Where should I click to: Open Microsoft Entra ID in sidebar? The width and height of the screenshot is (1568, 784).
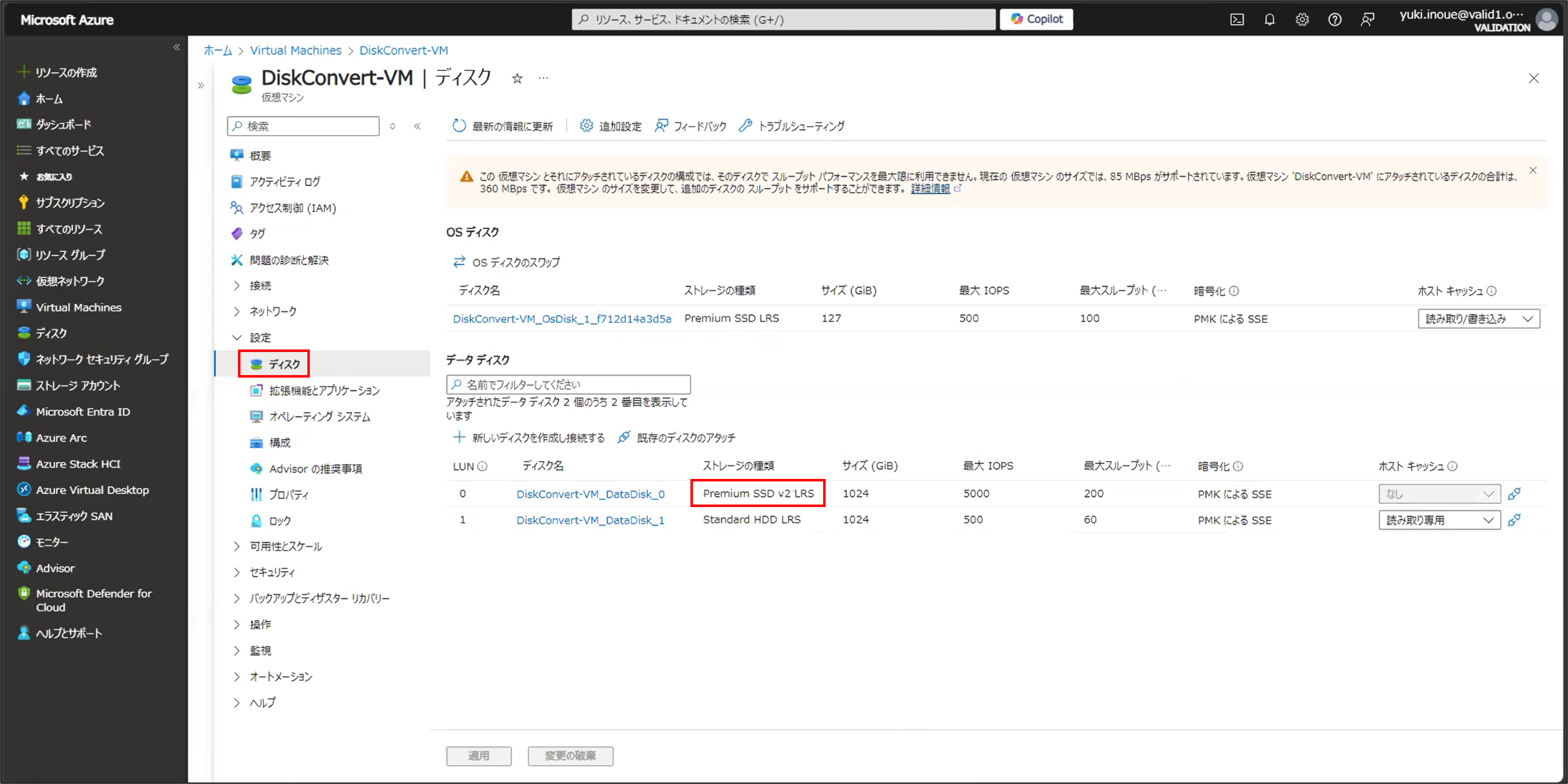pyautogui.click(x=83, y=412)
